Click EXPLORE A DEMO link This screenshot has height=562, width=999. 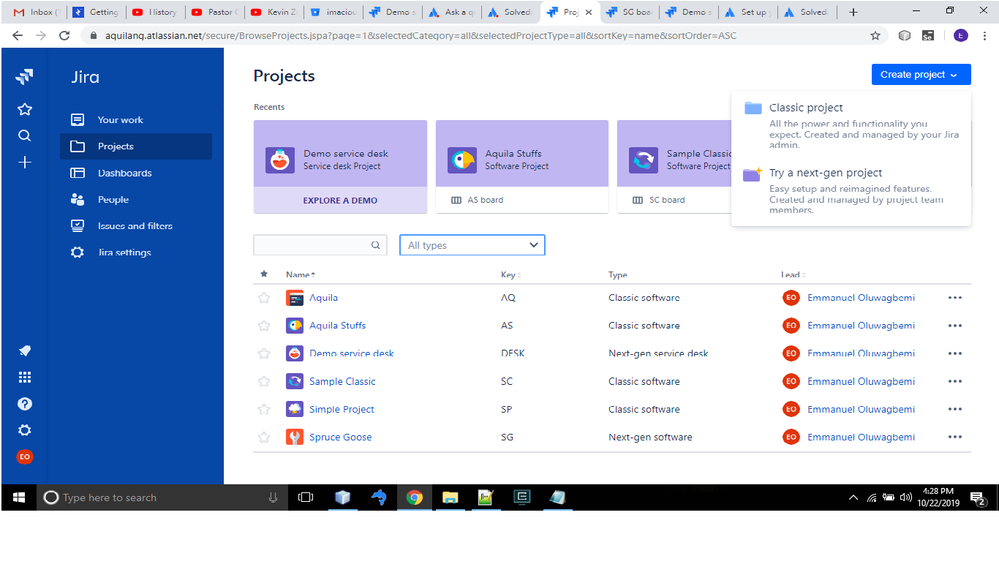click(340, 200)
